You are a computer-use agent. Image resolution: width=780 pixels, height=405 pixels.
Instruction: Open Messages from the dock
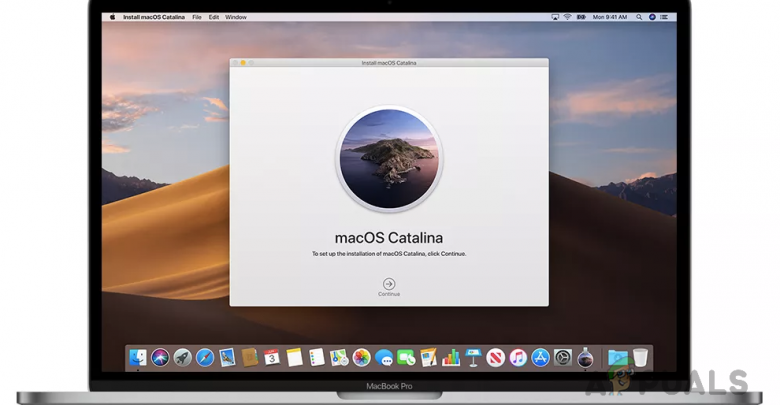[x=384, y=357]
